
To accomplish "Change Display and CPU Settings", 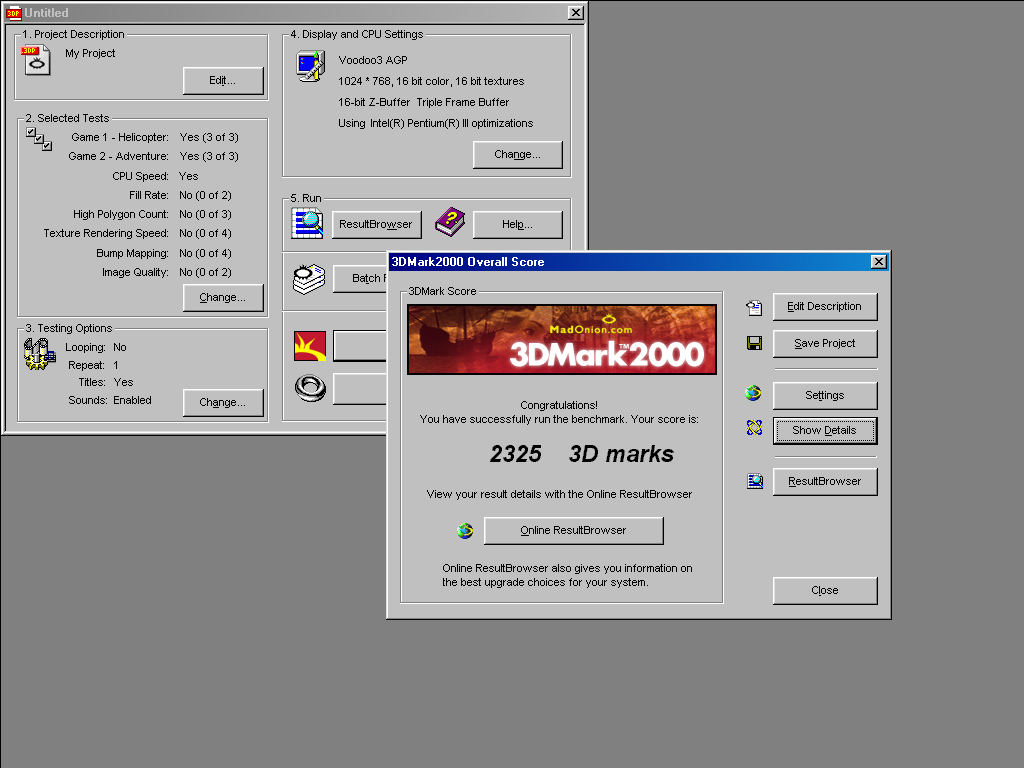I will pos(517,154).
